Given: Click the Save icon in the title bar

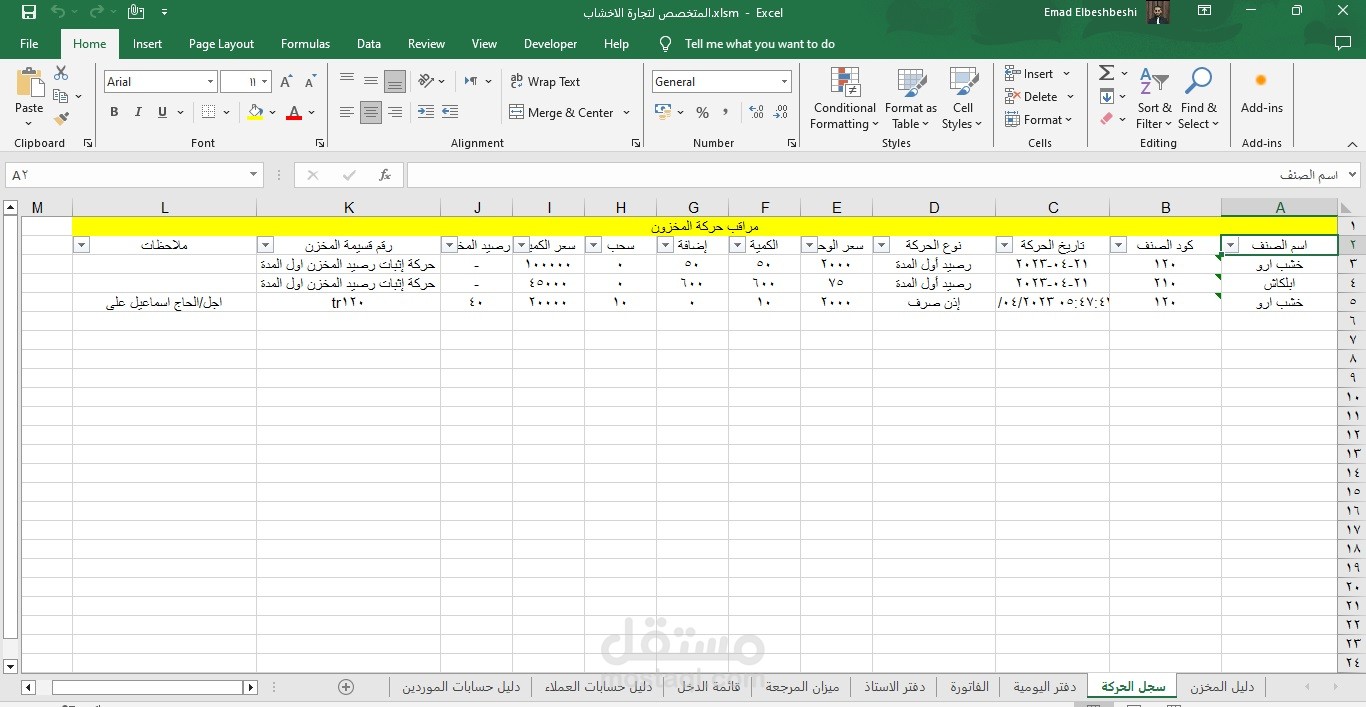Looking at the screenshot, I should [x=29, y=13].
